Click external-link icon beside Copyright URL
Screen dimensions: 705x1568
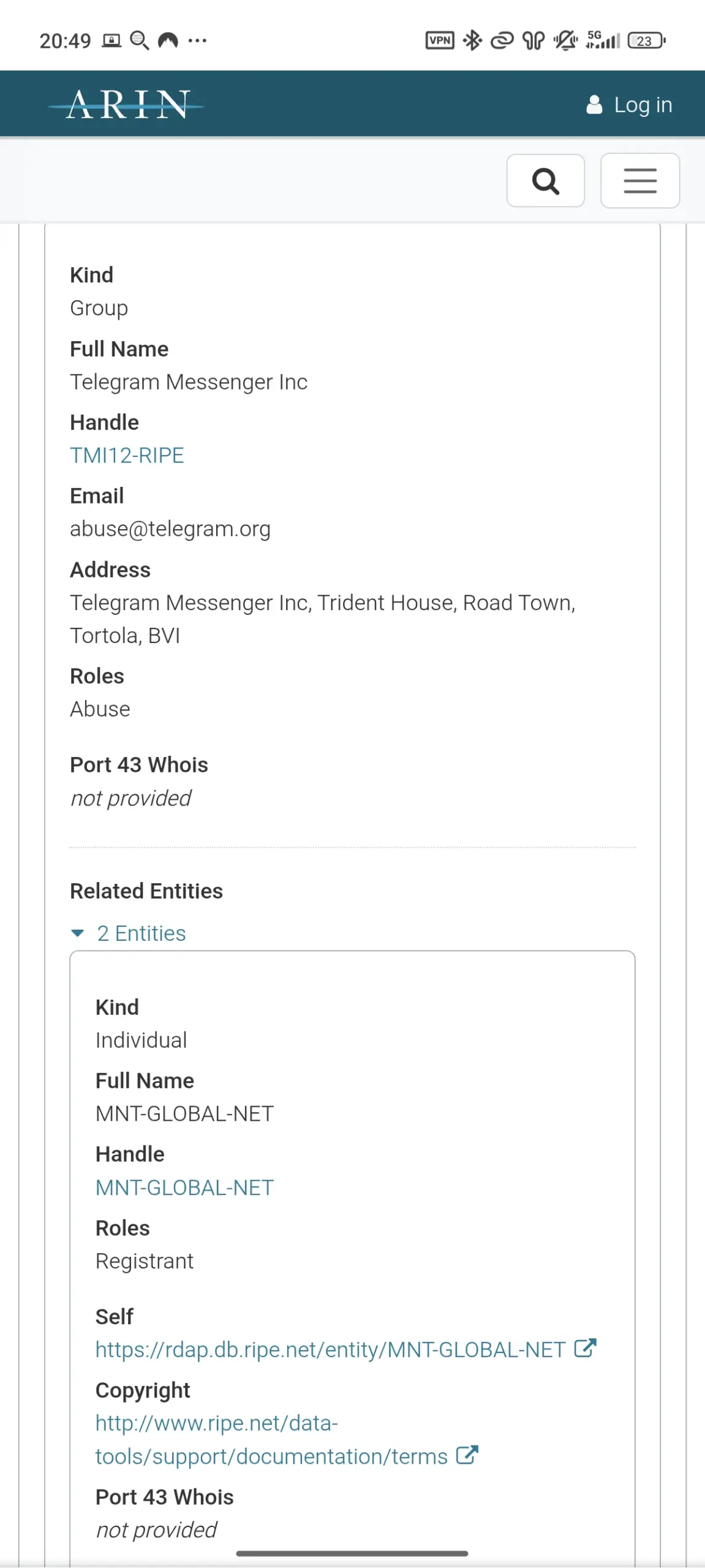(467, 1455)
